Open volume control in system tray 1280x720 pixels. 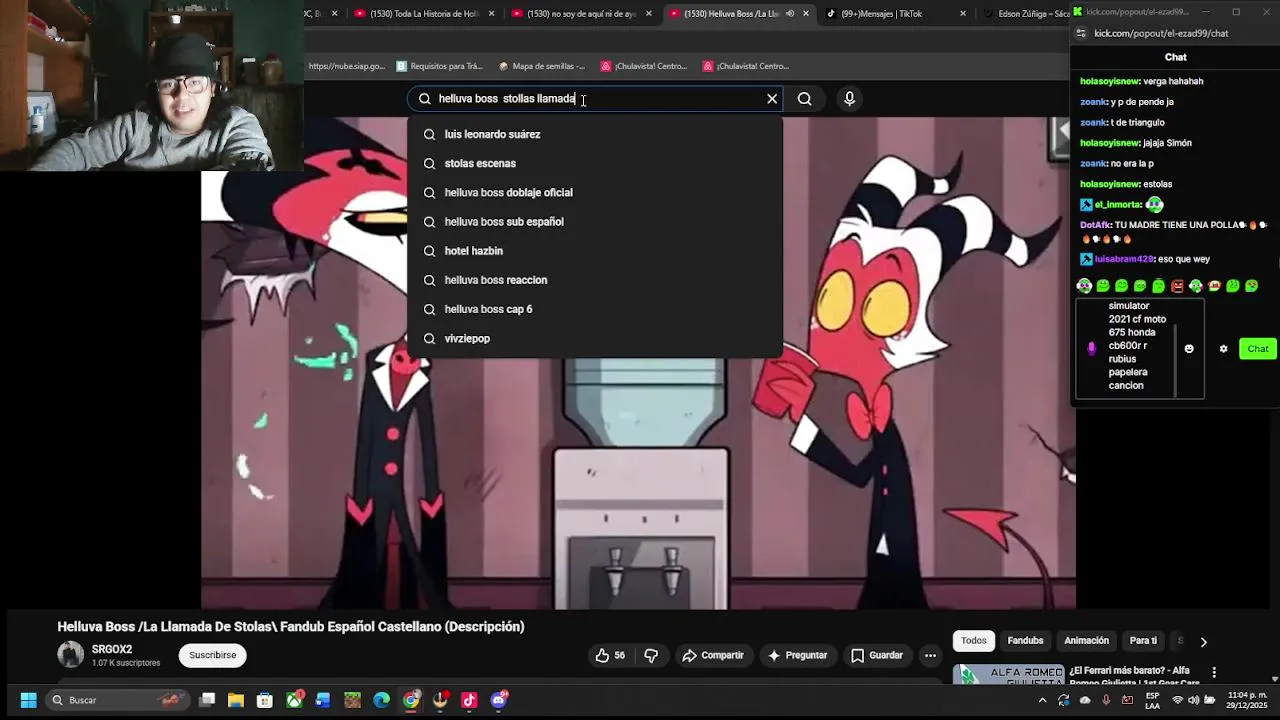tap(1194, 700)
